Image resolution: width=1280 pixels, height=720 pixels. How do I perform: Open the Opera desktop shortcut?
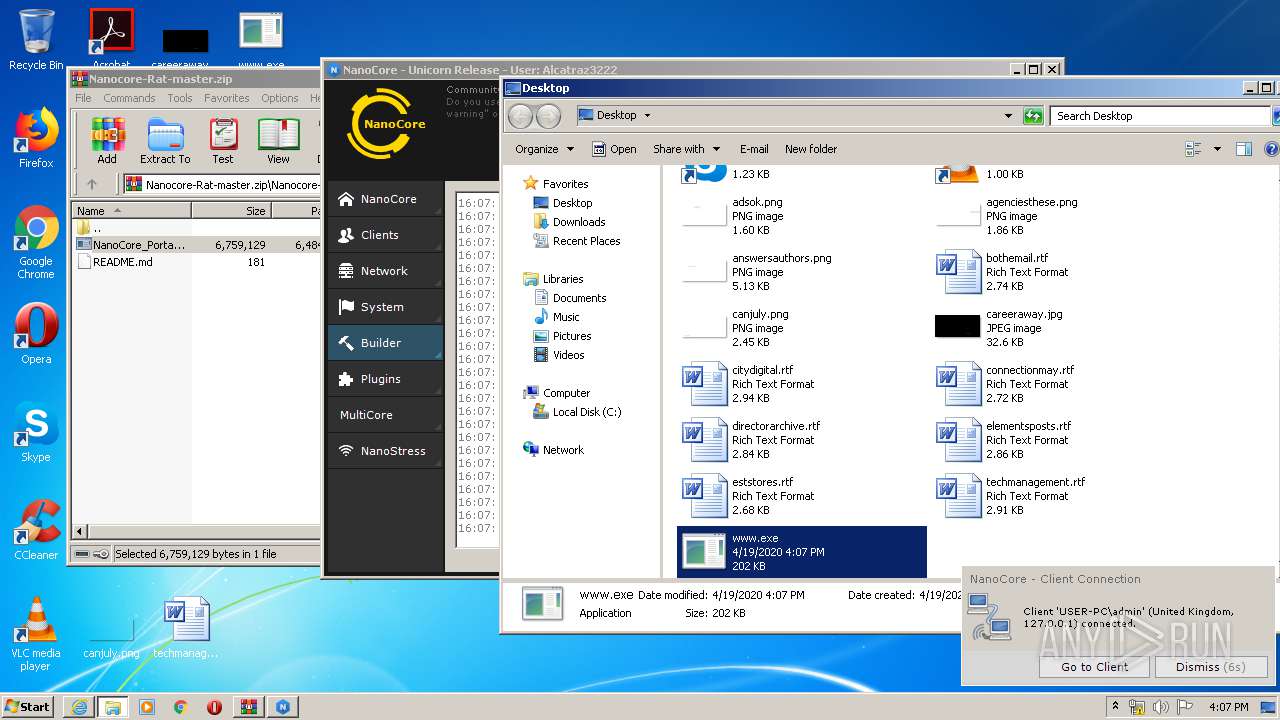click(x=36, y=334)
